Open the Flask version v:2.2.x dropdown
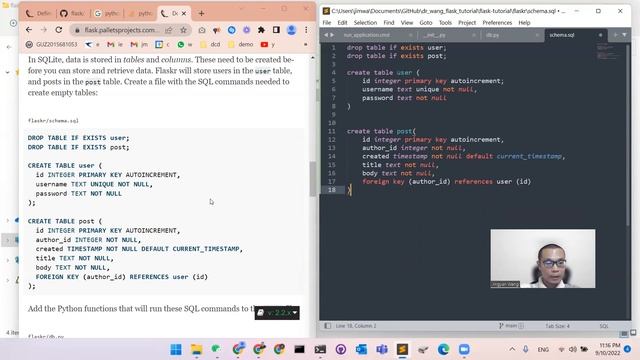This screenshot has width=640, height=360. [277, 313]
